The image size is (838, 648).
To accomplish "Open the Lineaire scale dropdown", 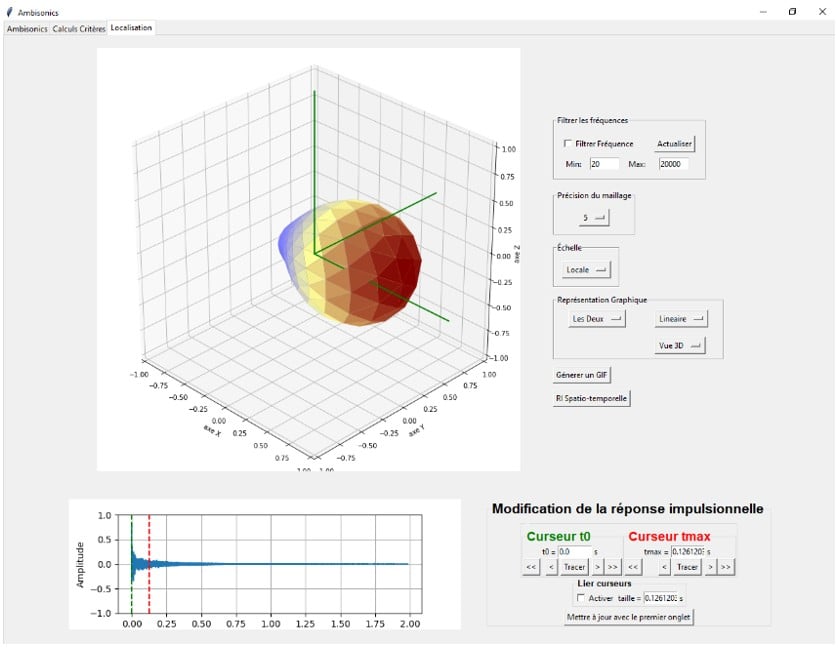I will (x=680, y=319).
